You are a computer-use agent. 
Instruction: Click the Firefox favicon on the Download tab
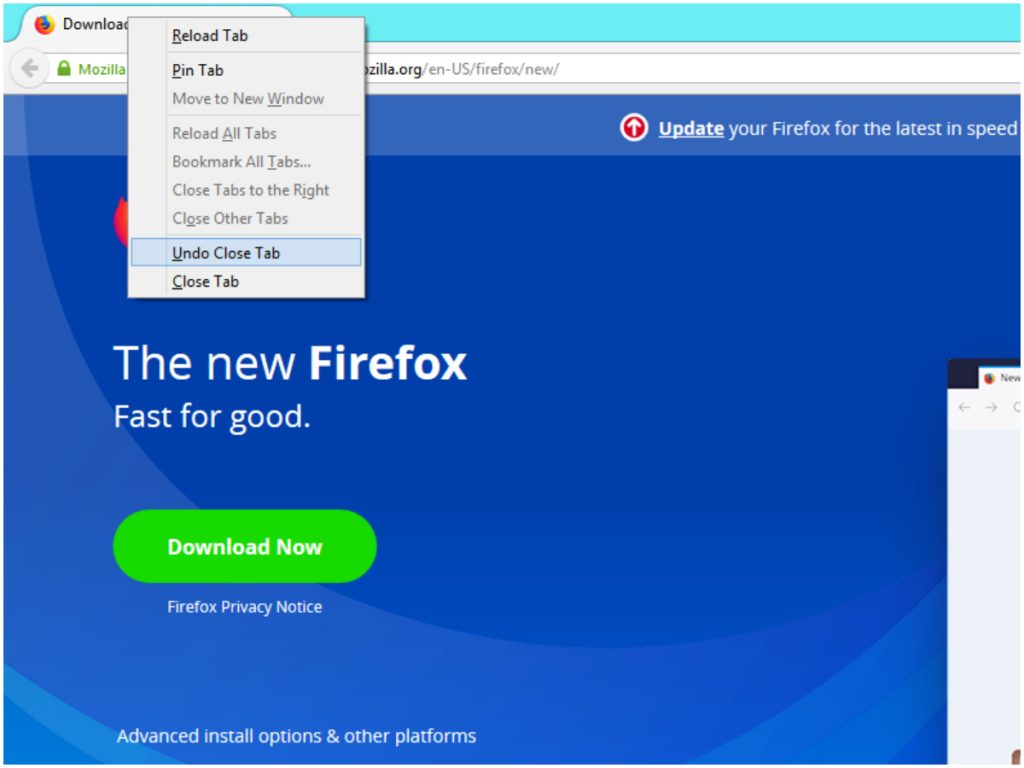[x=44, y=25]
